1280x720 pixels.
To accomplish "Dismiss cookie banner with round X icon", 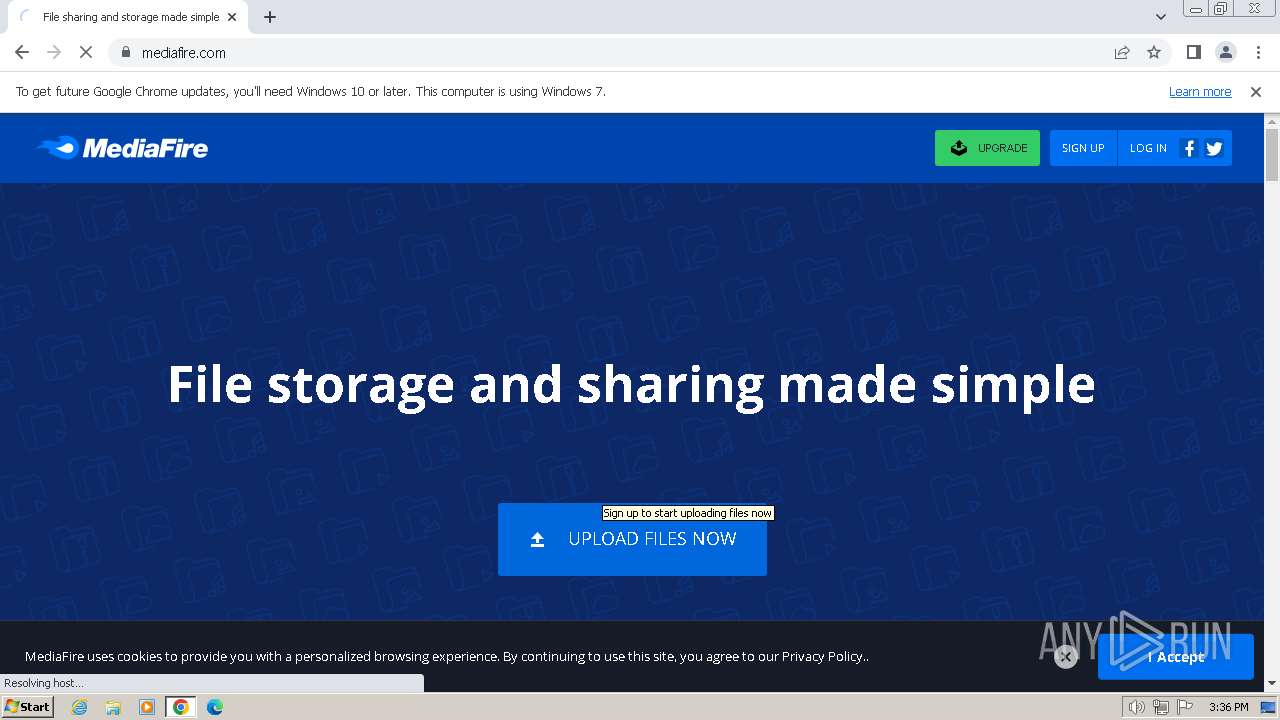I will point(1066,656).
